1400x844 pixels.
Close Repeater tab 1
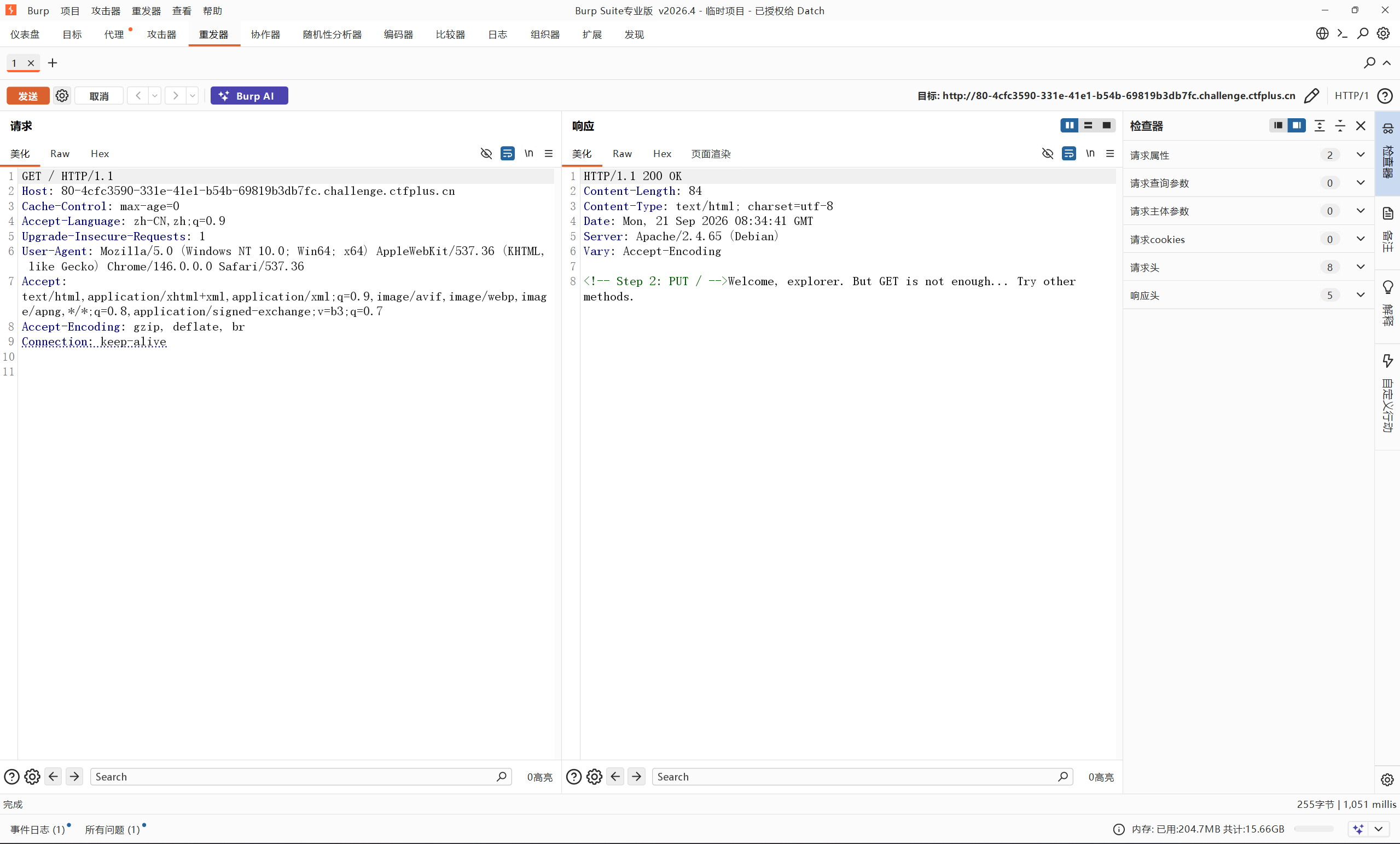point(31,63)
